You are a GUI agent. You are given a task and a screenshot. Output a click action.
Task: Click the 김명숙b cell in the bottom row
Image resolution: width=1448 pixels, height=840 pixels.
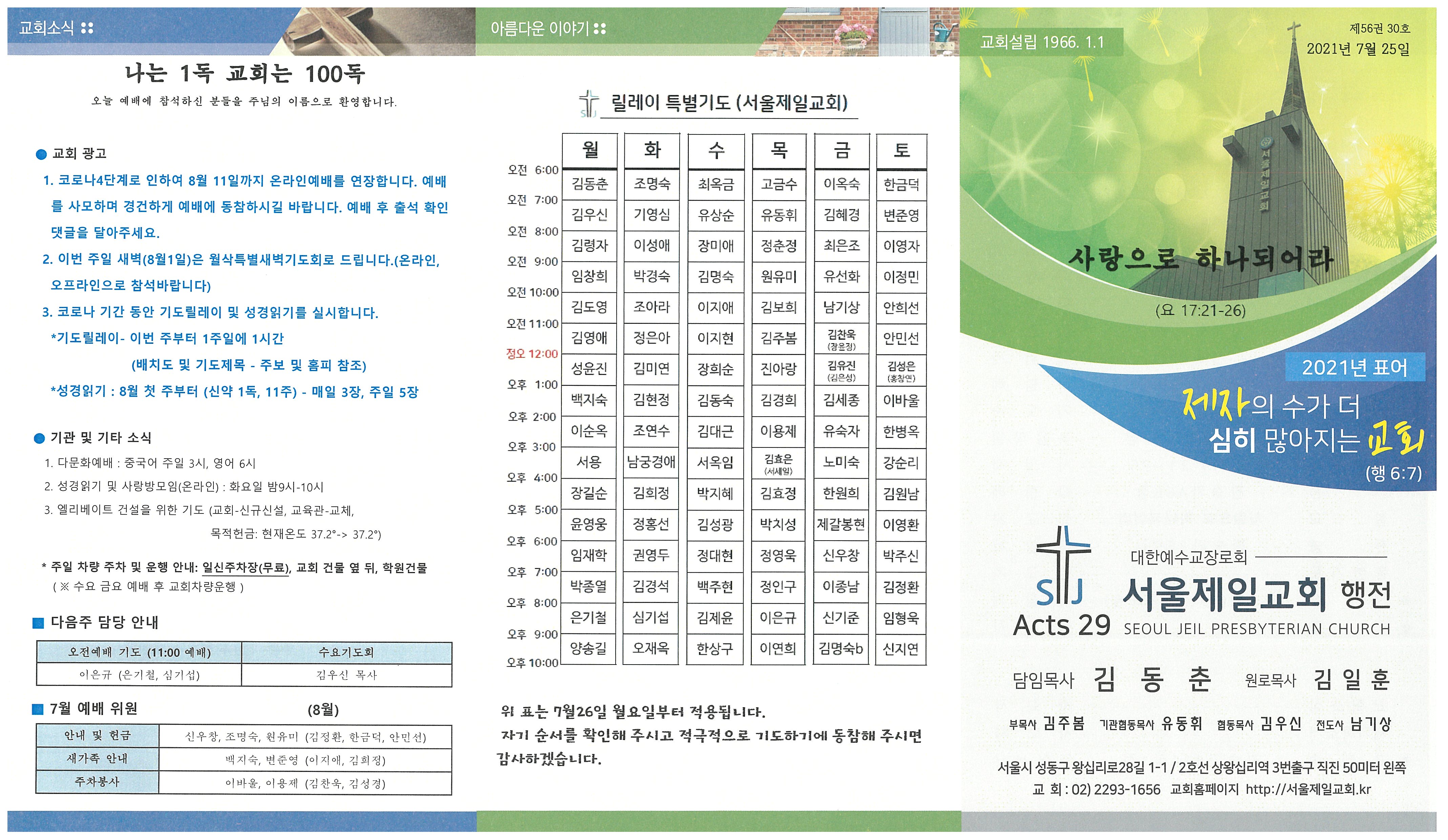pyautogui.click(x=841, y=649)
